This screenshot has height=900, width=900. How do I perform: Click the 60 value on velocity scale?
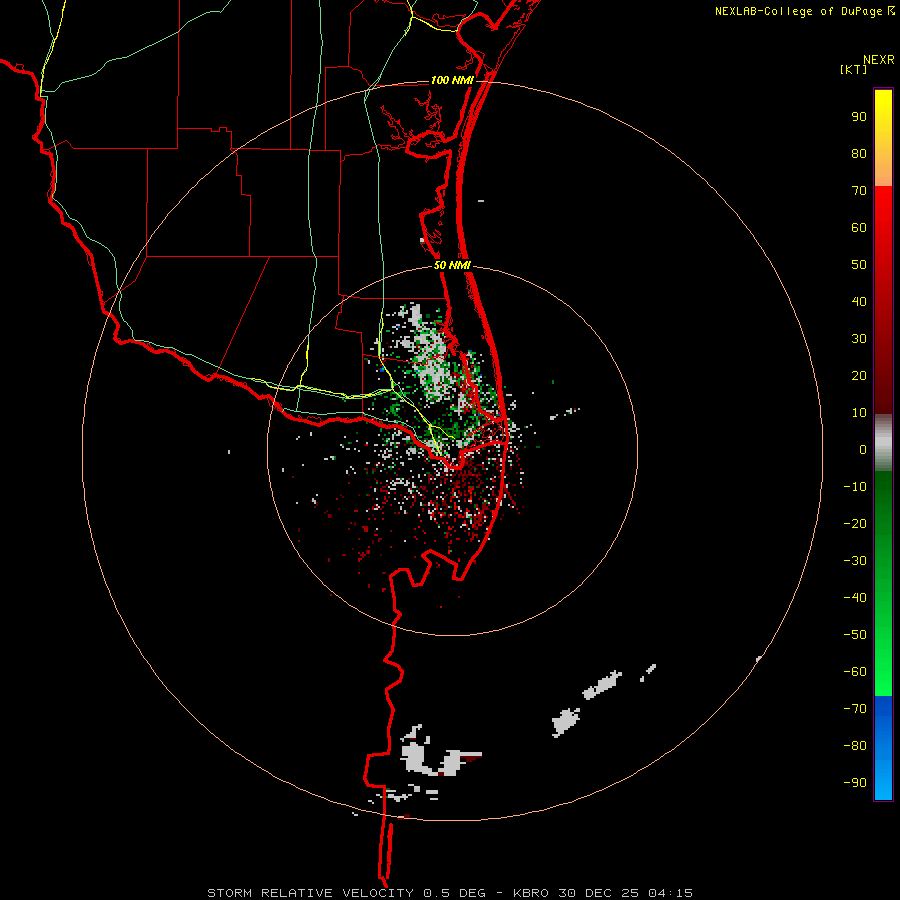tap(859, 228)
